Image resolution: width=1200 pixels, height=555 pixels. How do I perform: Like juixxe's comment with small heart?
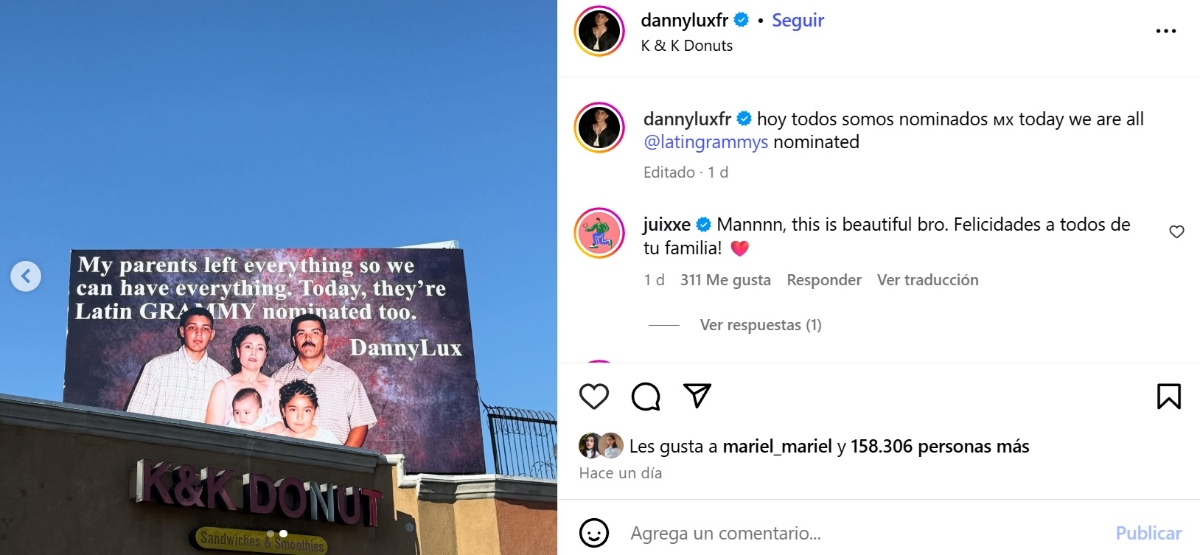coord(1177,232)
